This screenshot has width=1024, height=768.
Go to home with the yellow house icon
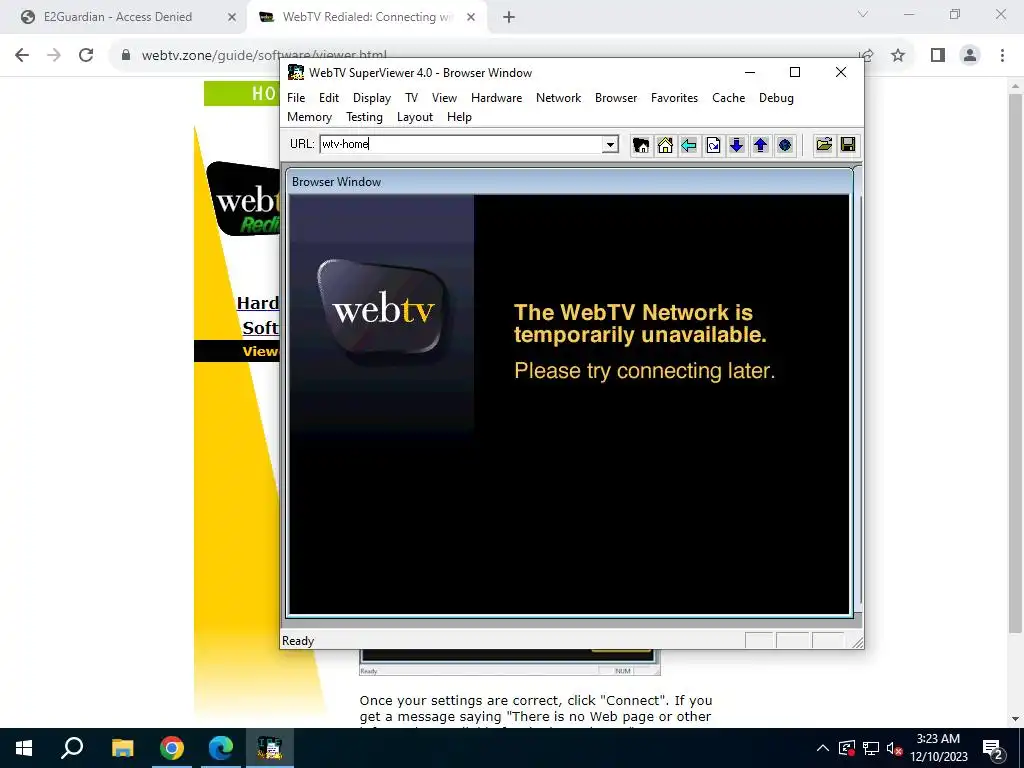click(665, 145)
